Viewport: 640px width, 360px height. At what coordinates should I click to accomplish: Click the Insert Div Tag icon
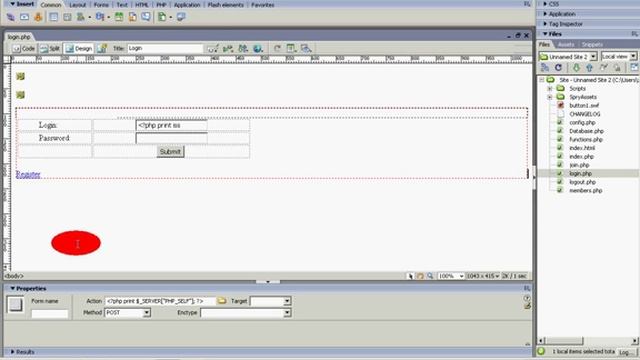(x=67, y=17)
